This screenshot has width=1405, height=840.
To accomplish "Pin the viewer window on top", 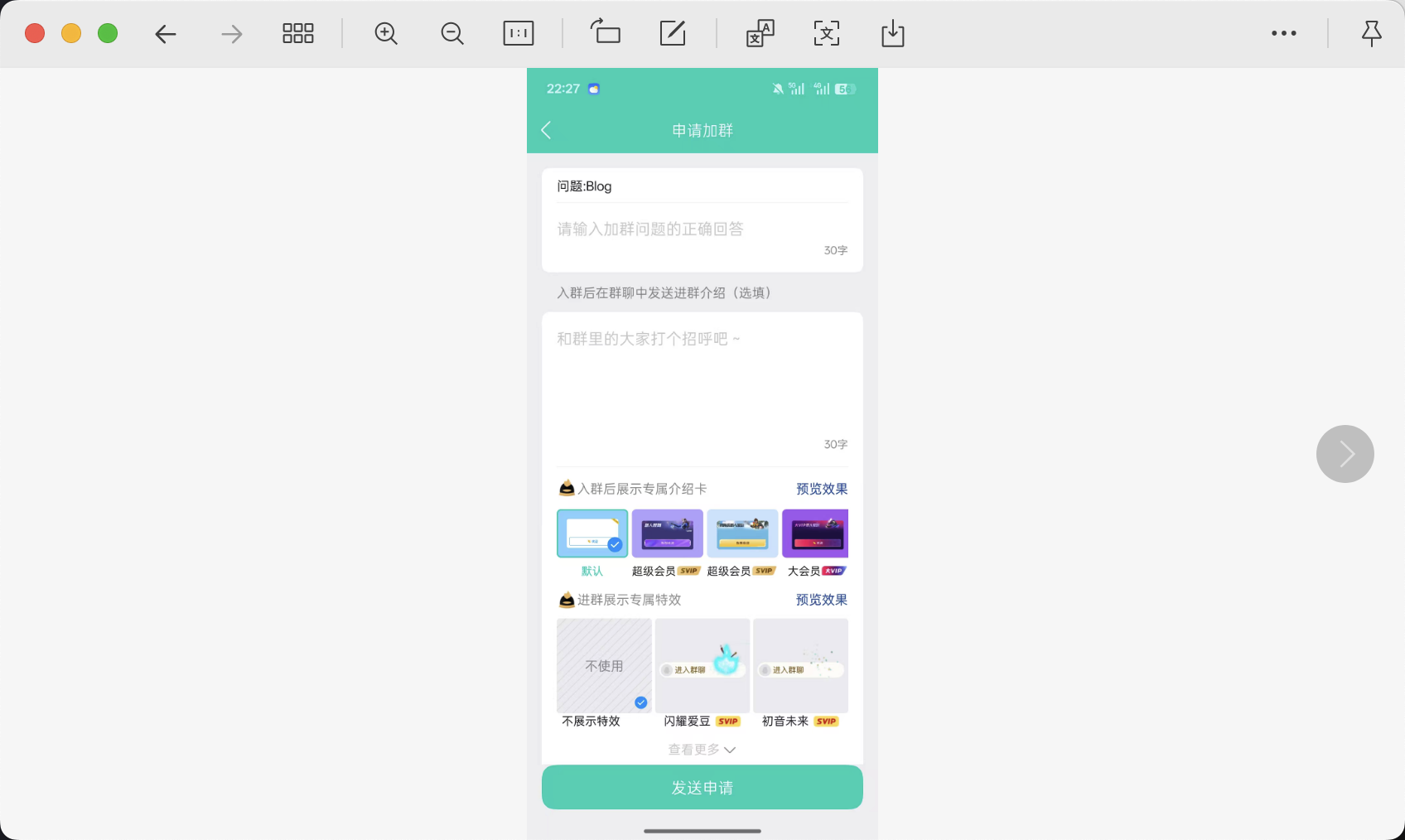I will click(1371, 34).
